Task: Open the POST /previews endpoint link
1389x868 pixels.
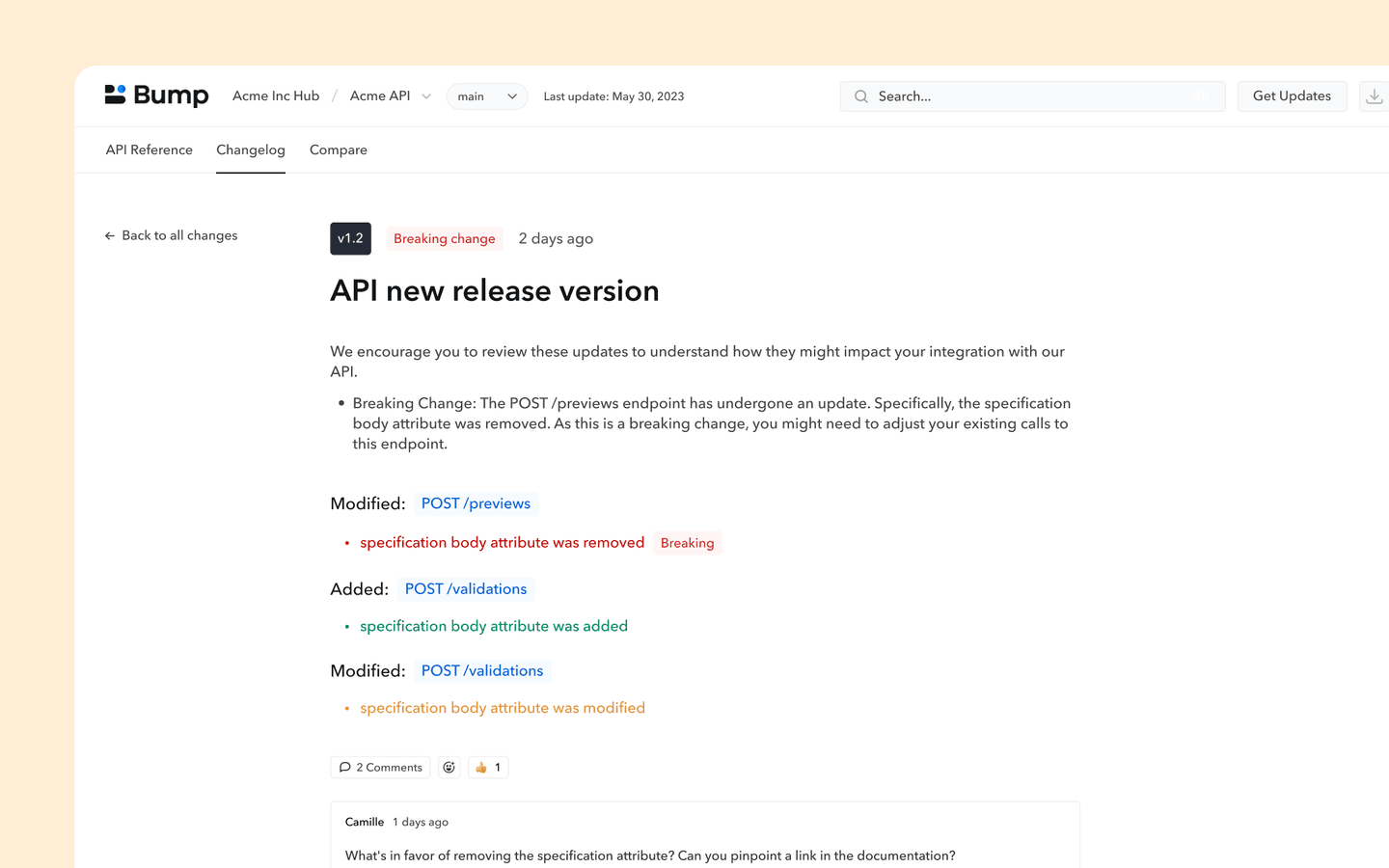Action: click(x=476, y=503)
